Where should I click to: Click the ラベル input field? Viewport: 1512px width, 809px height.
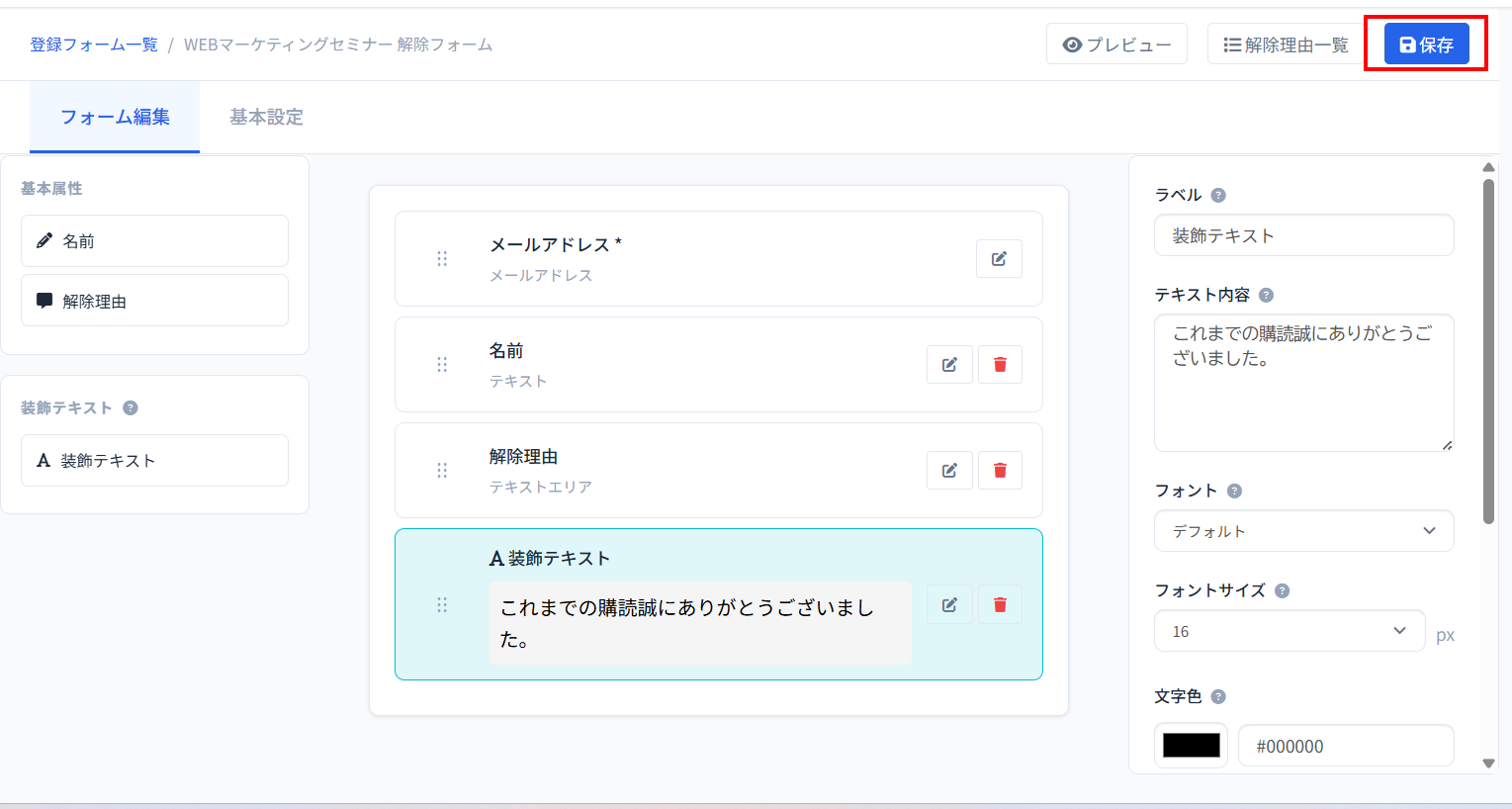[1303, 235]
